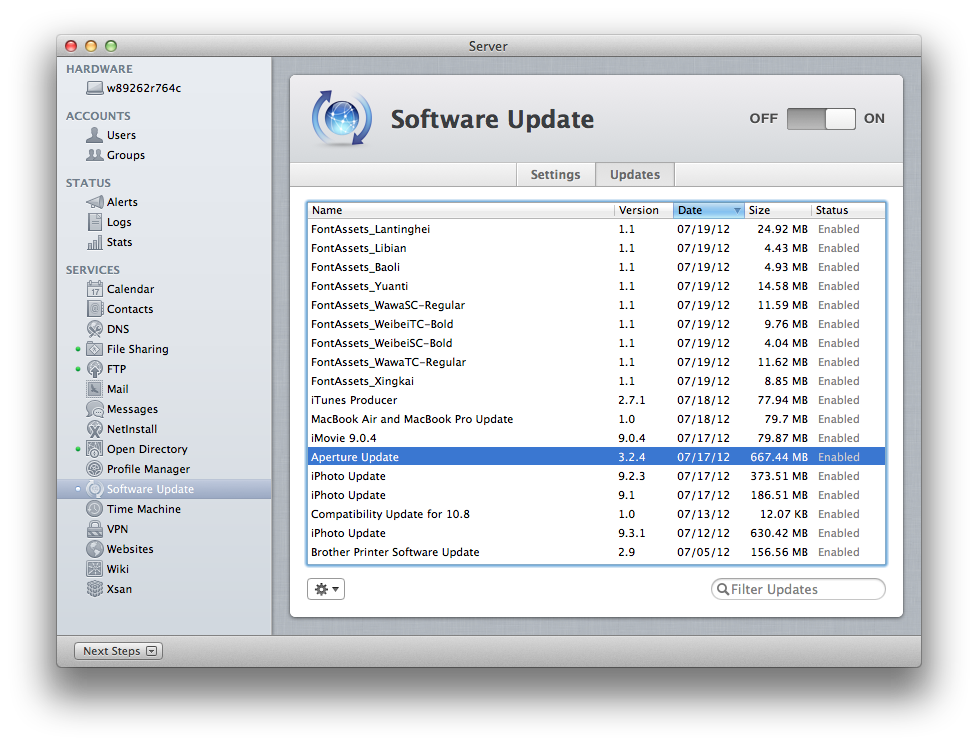Select Compatibility Update for 10.8 row
The width and height of the screenshot is (978, 746).
pyautogui.click(x=596, y=515)
